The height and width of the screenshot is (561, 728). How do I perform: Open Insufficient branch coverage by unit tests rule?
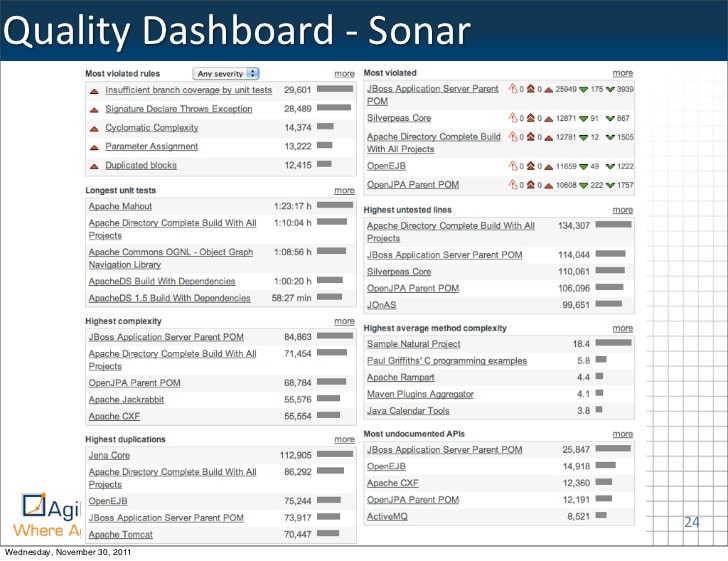(x=188, y=90)
